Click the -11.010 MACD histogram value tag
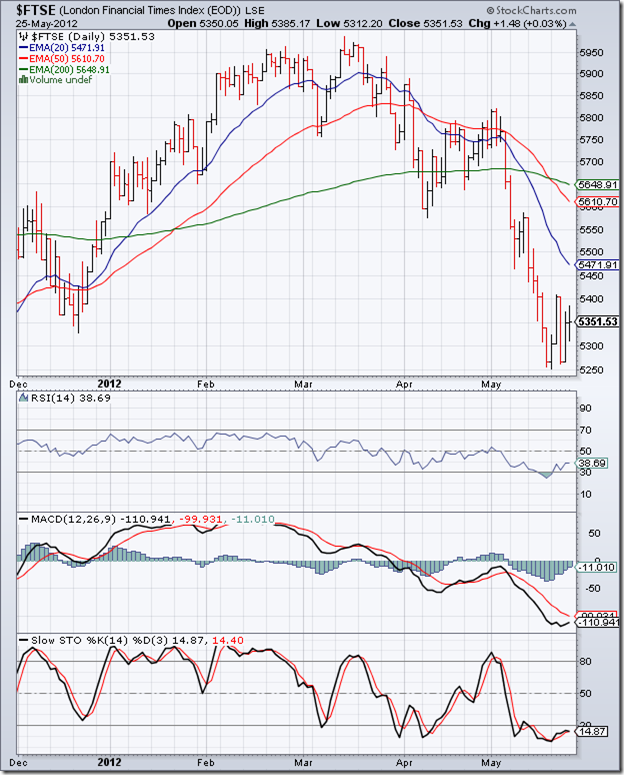Screen dimensions: 624x775 (596, 567)
